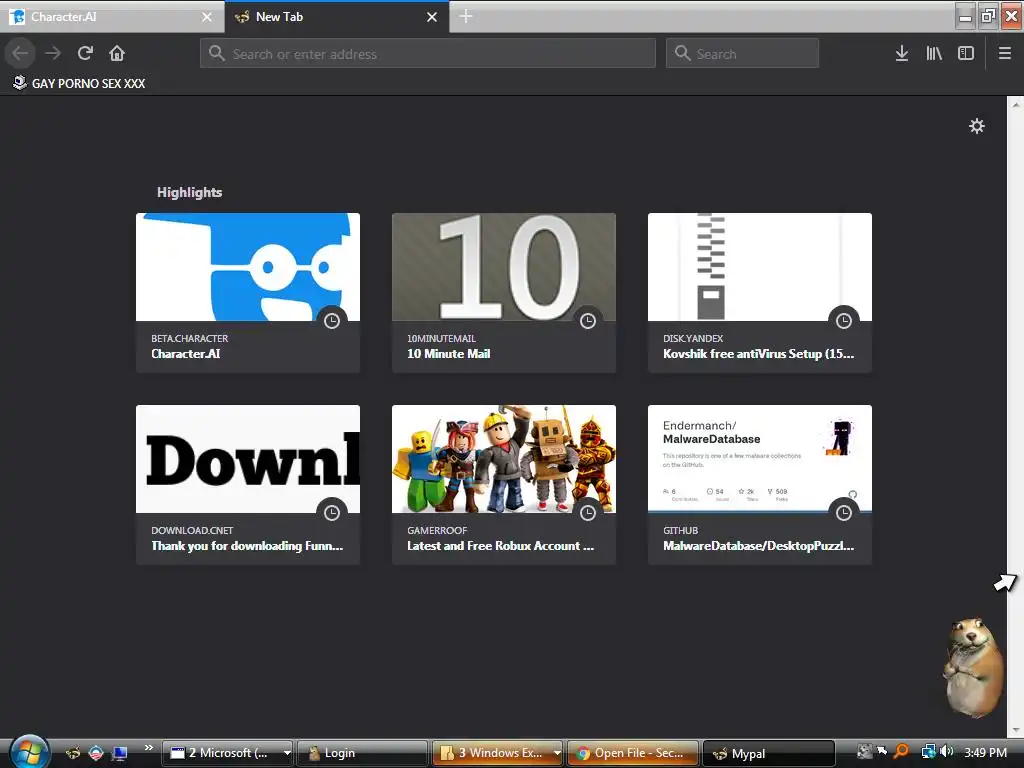Click the Mypal taskbar button

769,753
